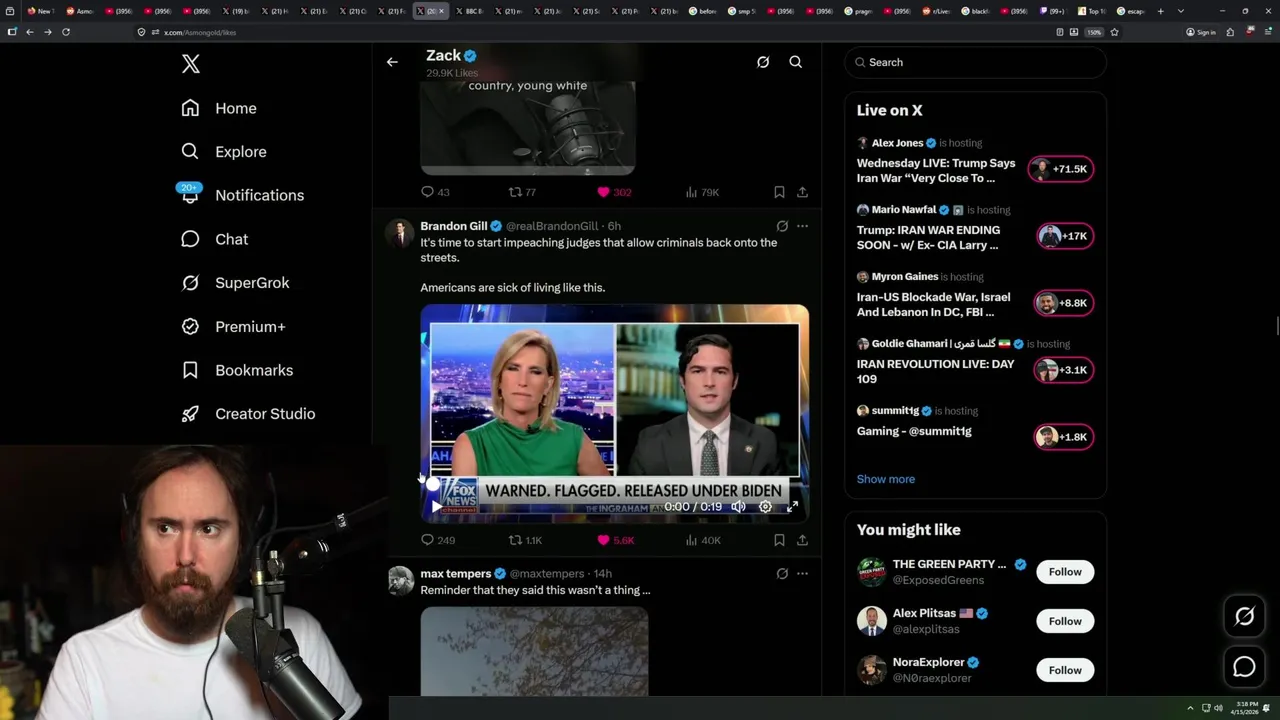Reply to Brandon Gill post with 249 comments
The height and width of the screenshot is (720, 1280).
(x=438, y=540)
